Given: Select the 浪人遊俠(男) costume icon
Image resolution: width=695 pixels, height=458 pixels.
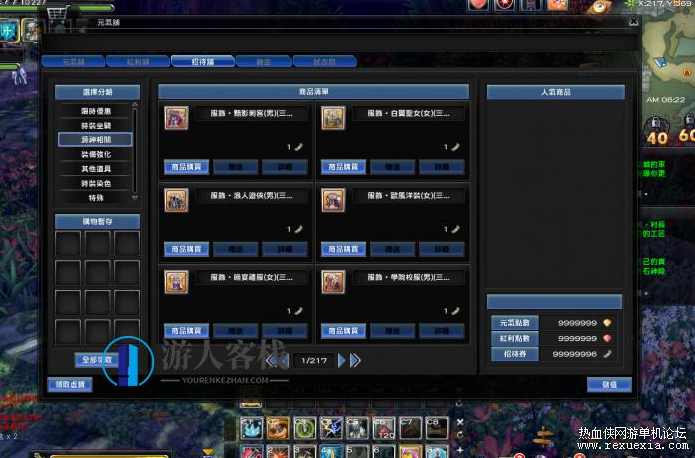Looking at the screenshot, I should (176, 200).
